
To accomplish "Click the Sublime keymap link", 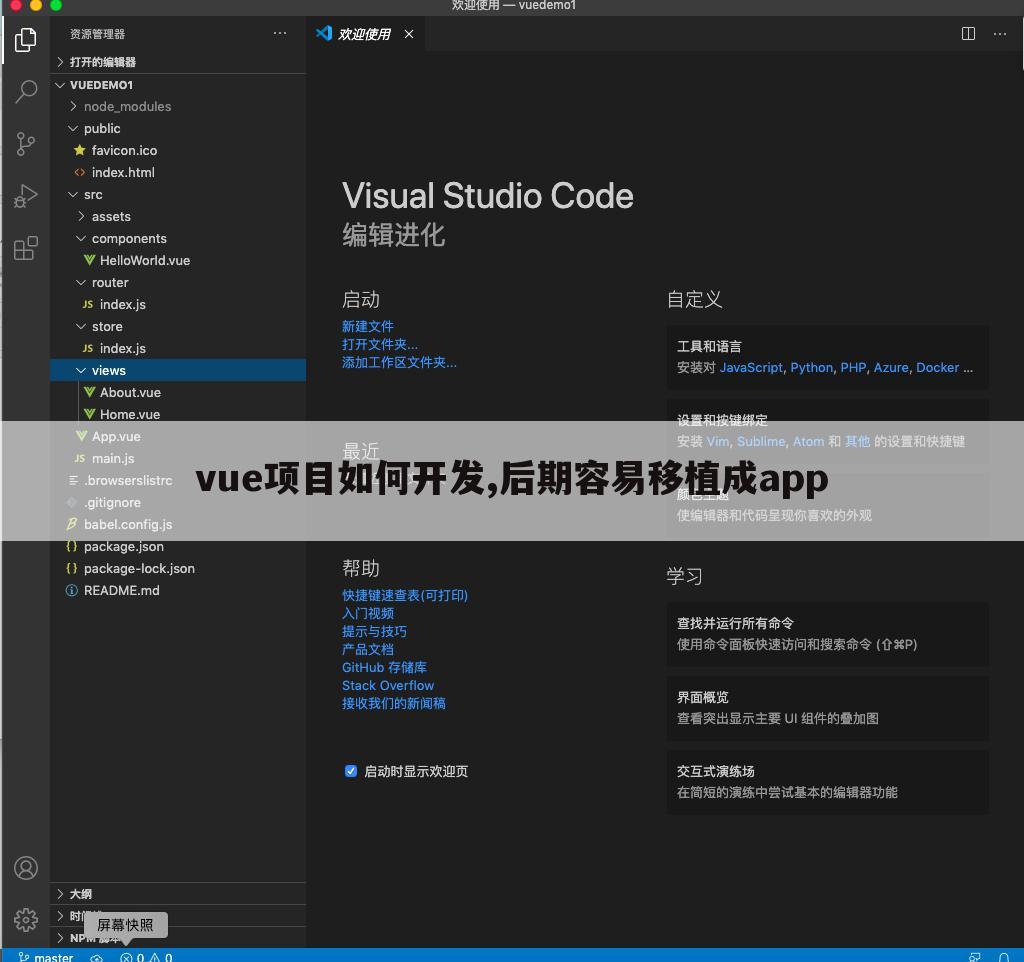I will point(761,441).
